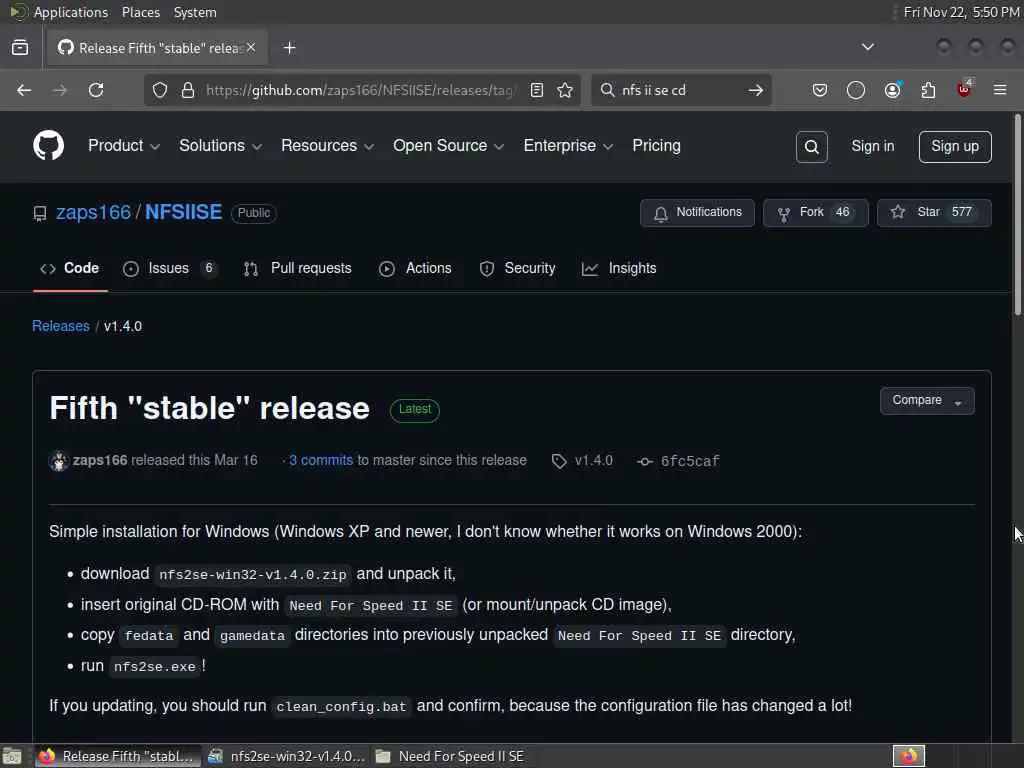Expand the Product menu
This screenshot has width=1024, height=768.
[123, 146]
